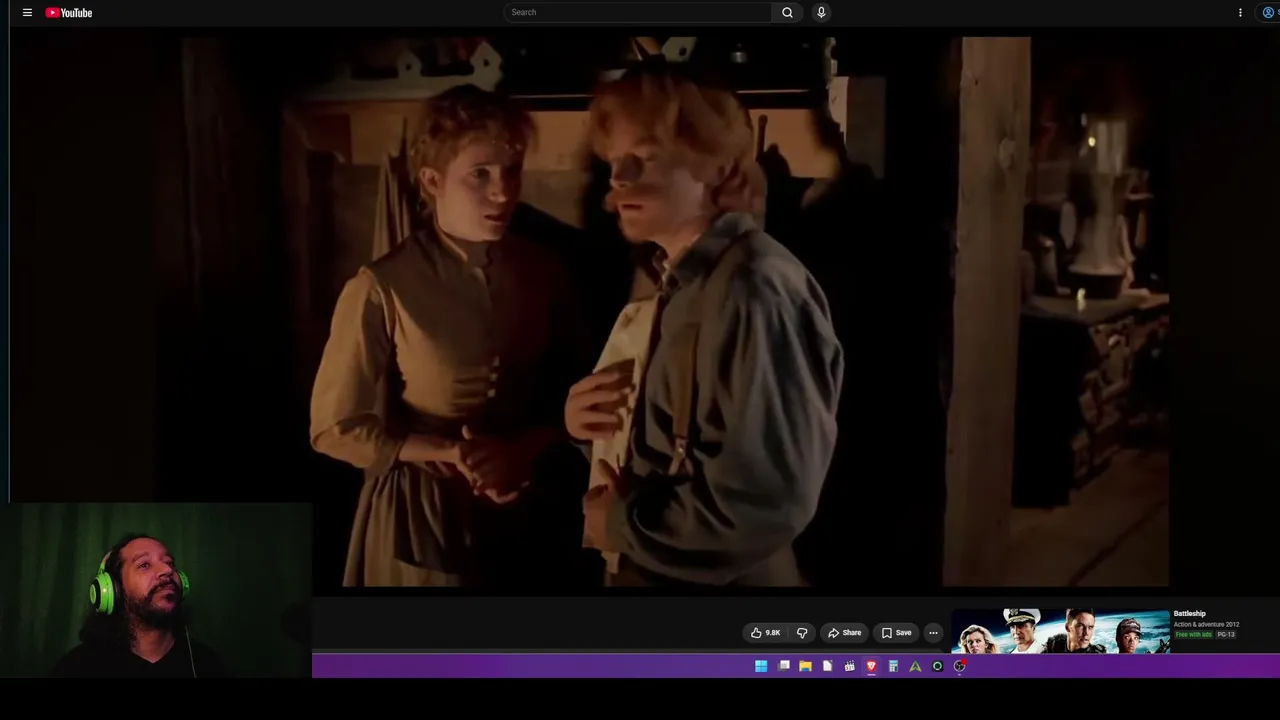Start voice search with the microphone

[821, 12]
